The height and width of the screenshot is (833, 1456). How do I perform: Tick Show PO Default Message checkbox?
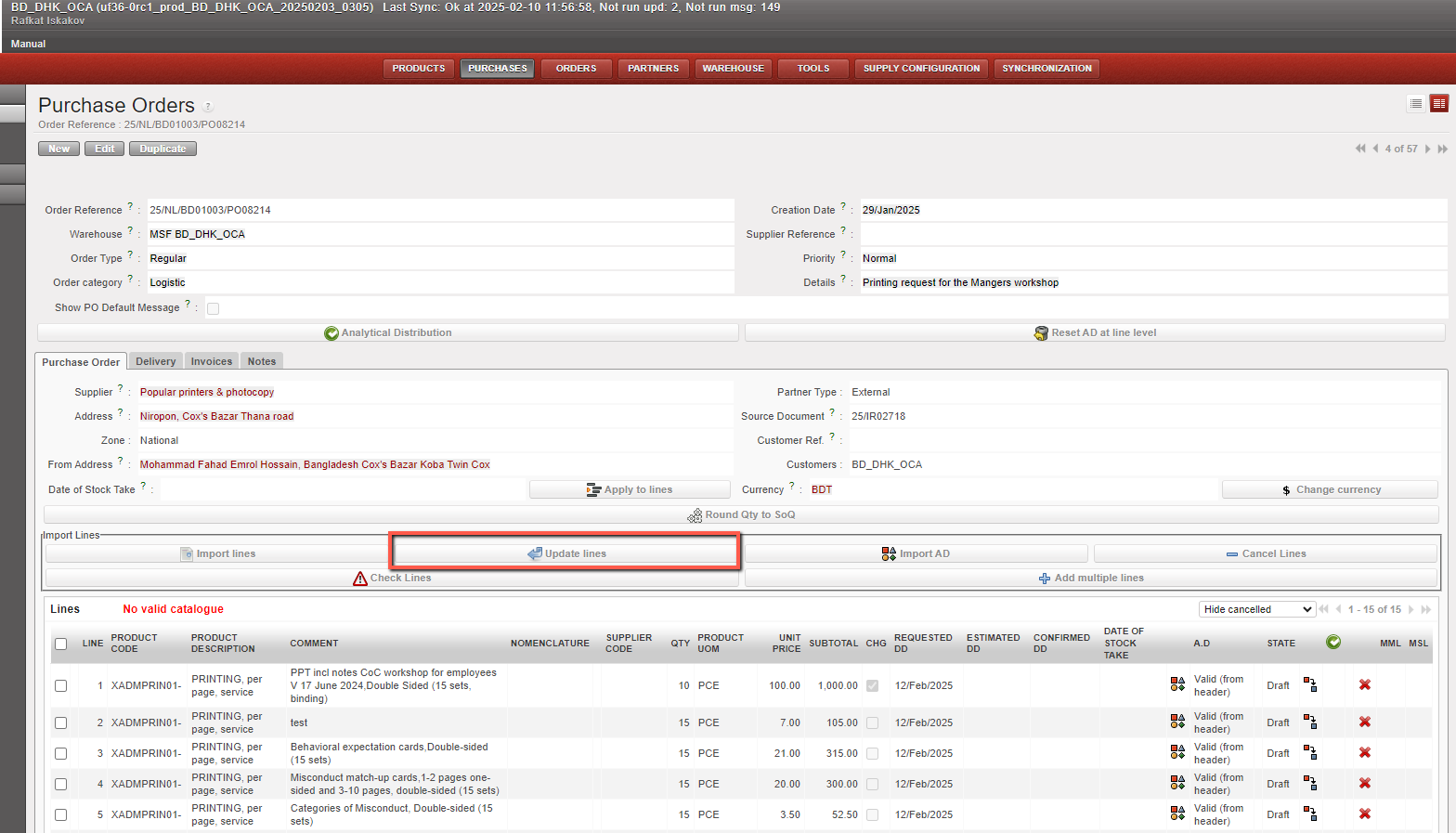pos(213,308)
